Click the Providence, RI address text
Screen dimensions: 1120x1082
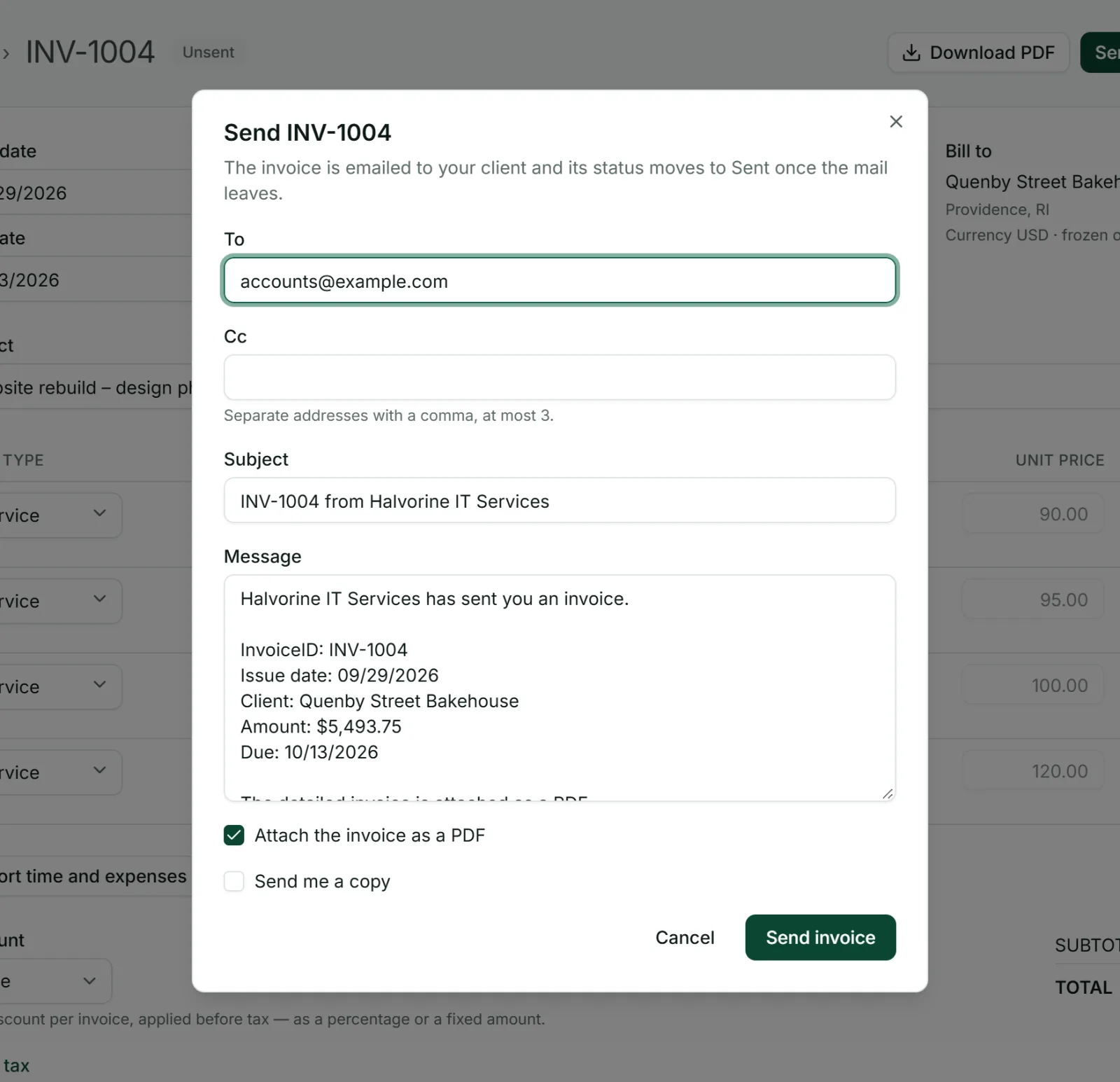[x=997, y=209]
